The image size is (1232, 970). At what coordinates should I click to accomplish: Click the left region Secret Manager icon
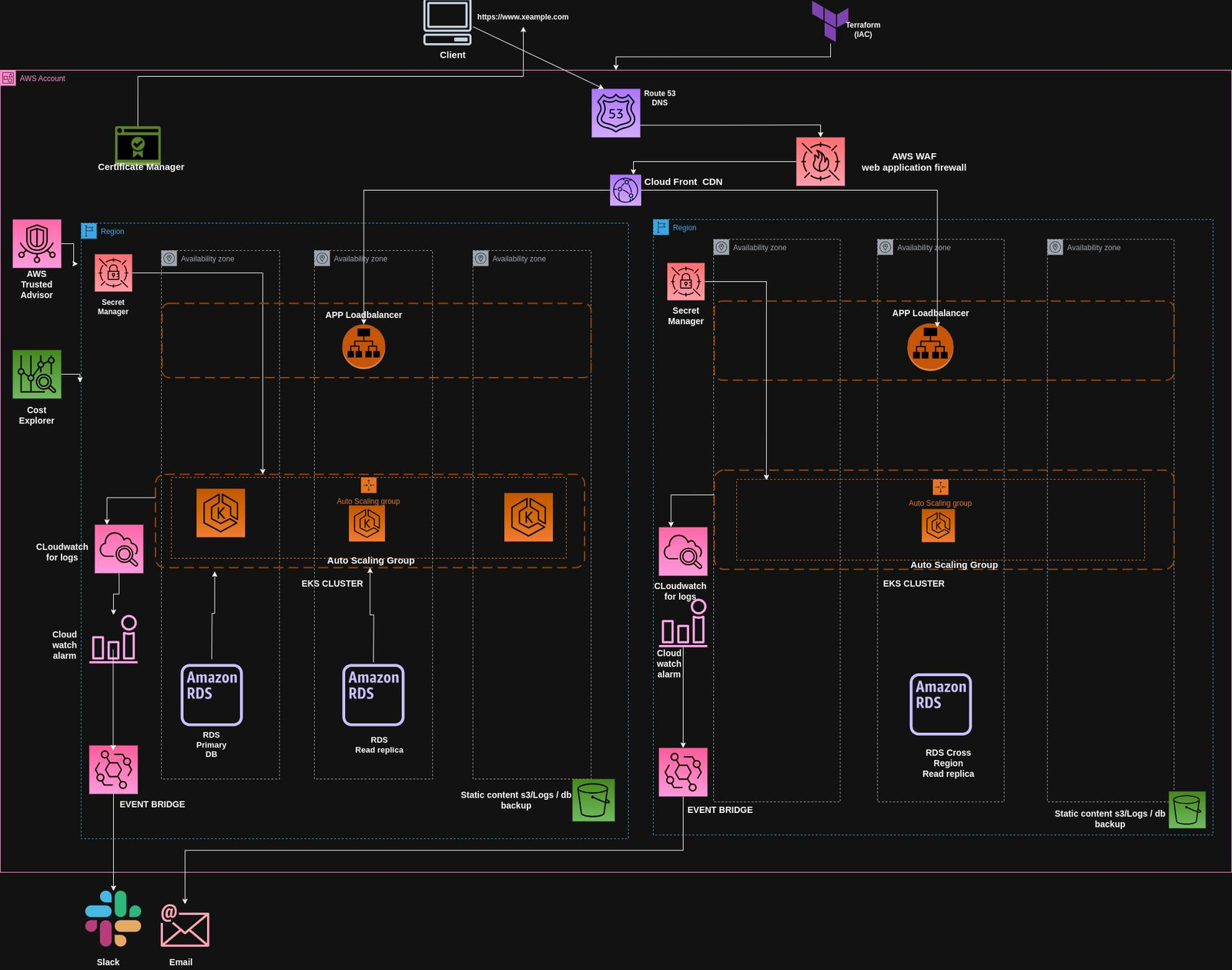pyautogui.click(x=113, y=273)
